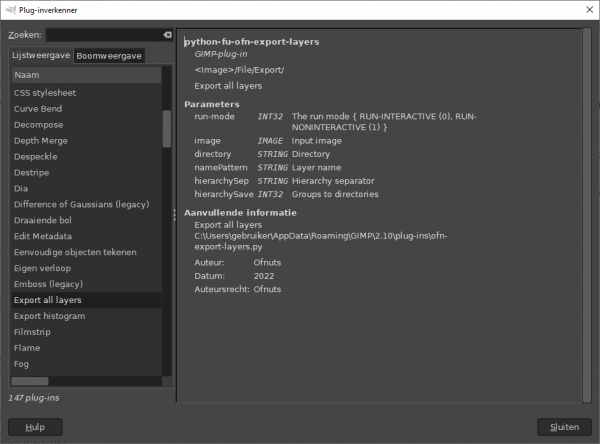
Task: Select the Emboss (legacy) plug-in
Action: pyautogui.click(x=86, y=284)
